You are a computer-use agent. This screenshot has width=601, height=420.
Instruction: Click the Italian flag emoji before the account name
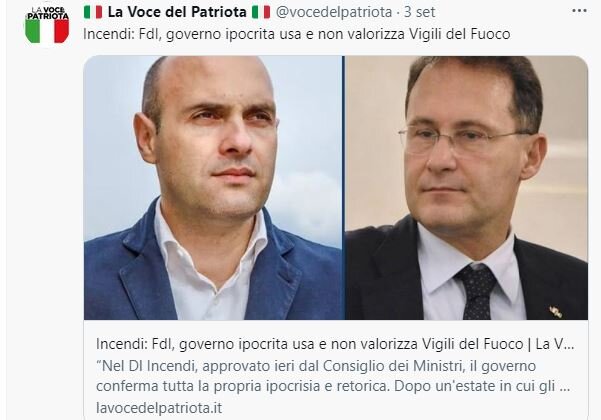pyautogui.click(x=93, y=12)
